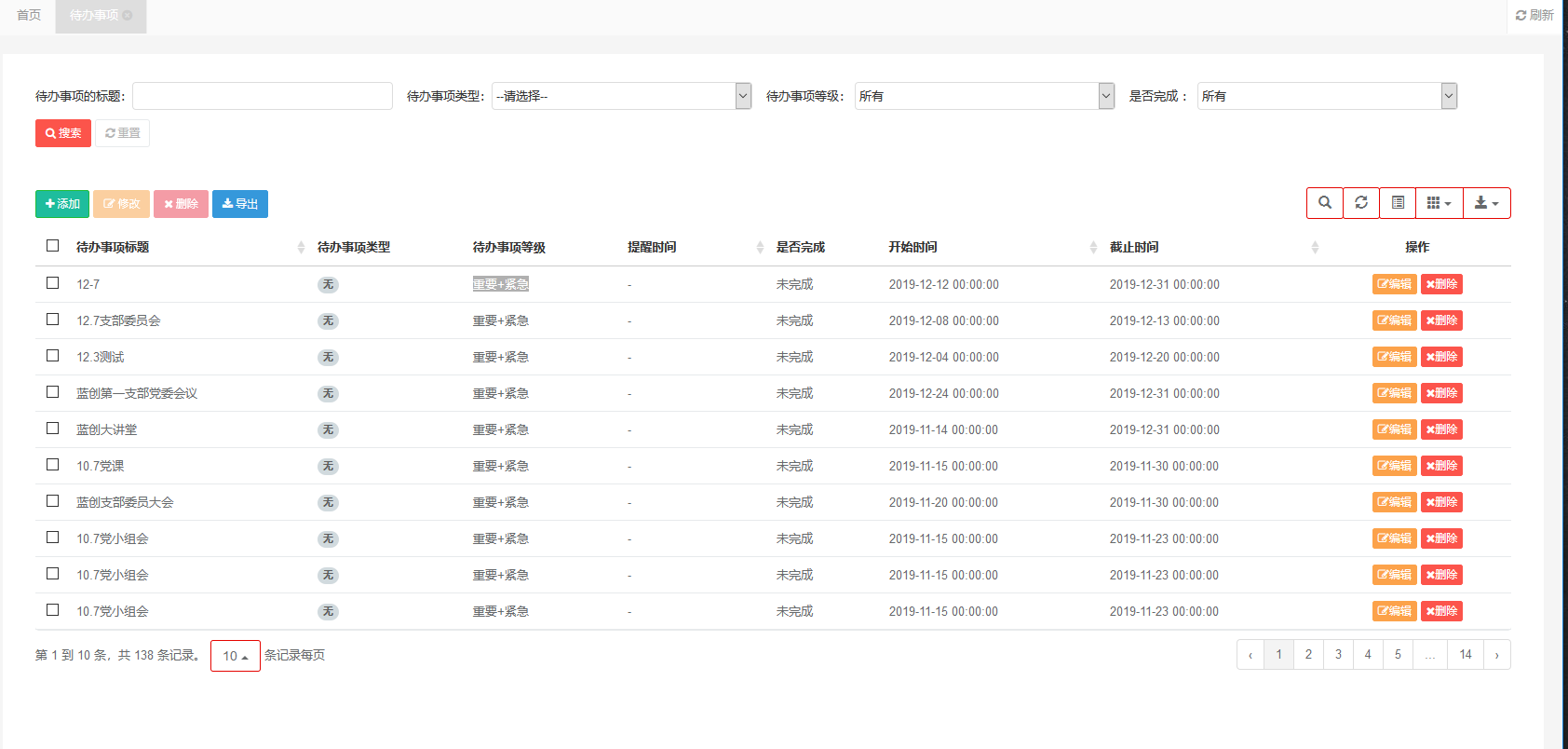Close the 待办事项 tab
Image resolution: width=1568 pixels, height=749 pixels.
click(x=128, y=15)
